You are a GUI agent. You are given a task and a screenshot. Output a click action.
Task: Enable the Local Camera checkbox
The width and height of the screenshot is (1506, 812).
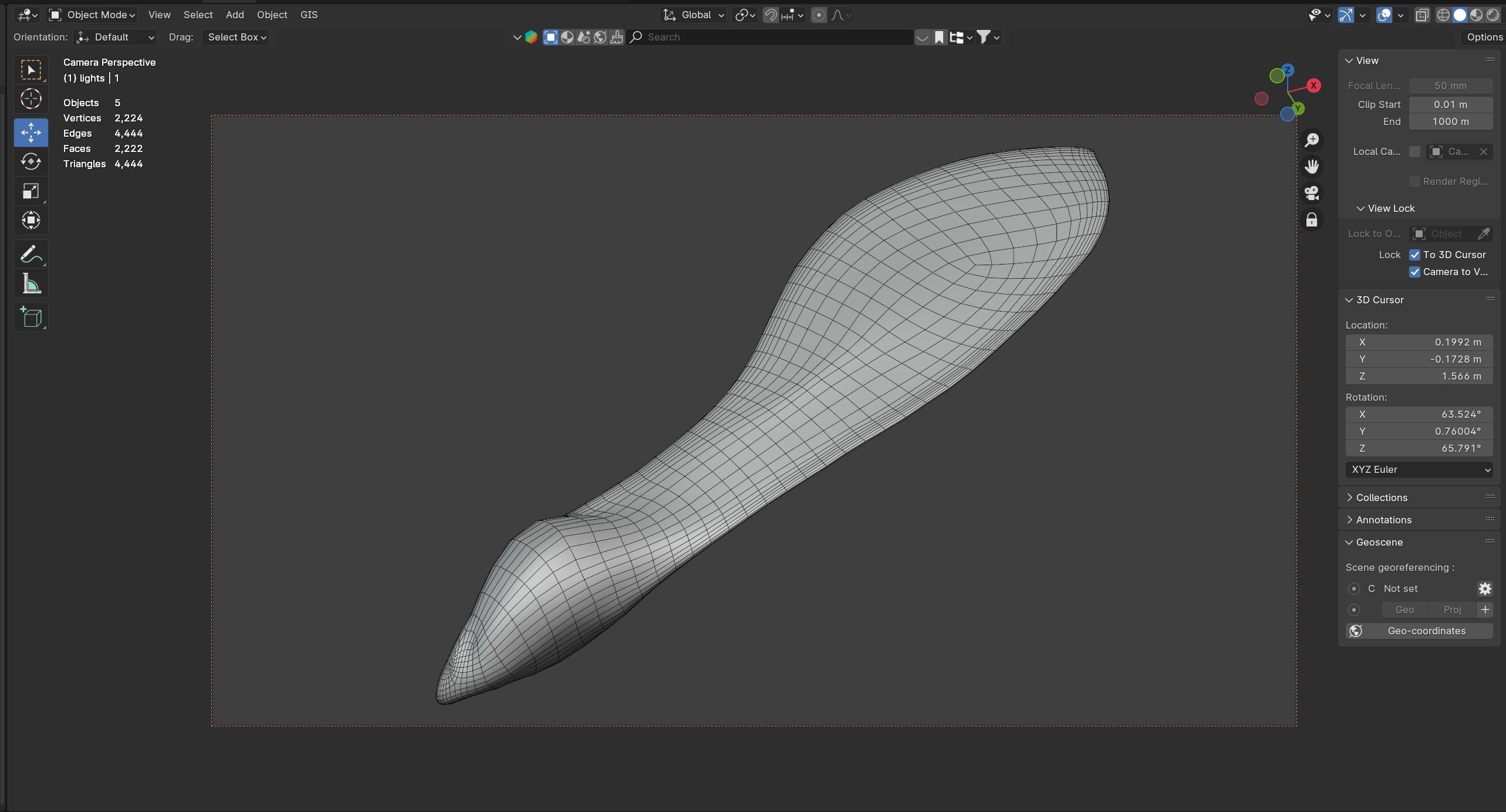(1414, 151)
